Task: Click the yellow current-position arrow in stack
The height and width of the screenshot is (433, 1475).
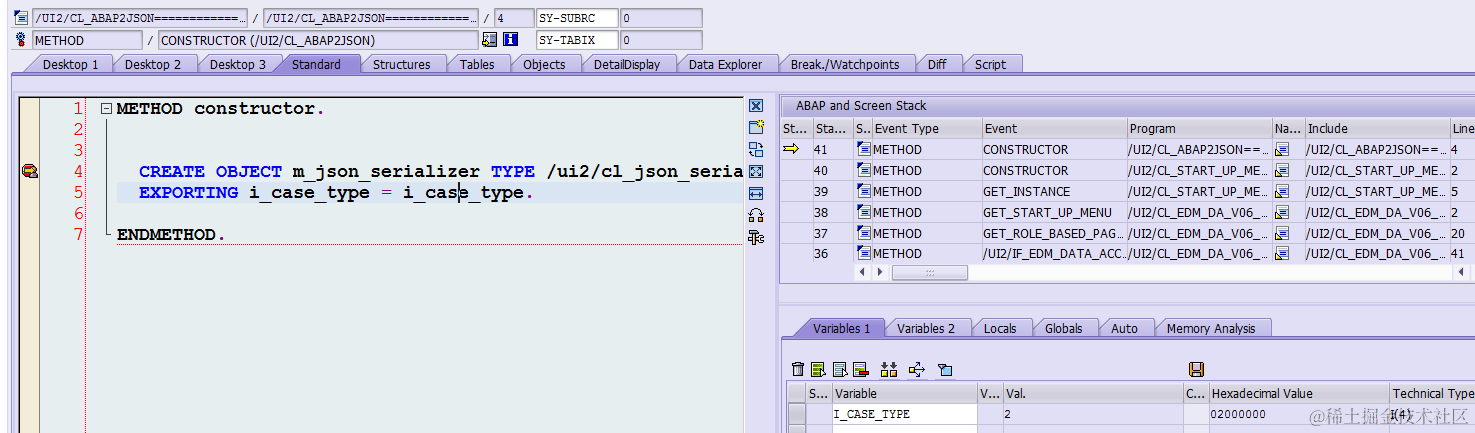Action: (792, 150)
